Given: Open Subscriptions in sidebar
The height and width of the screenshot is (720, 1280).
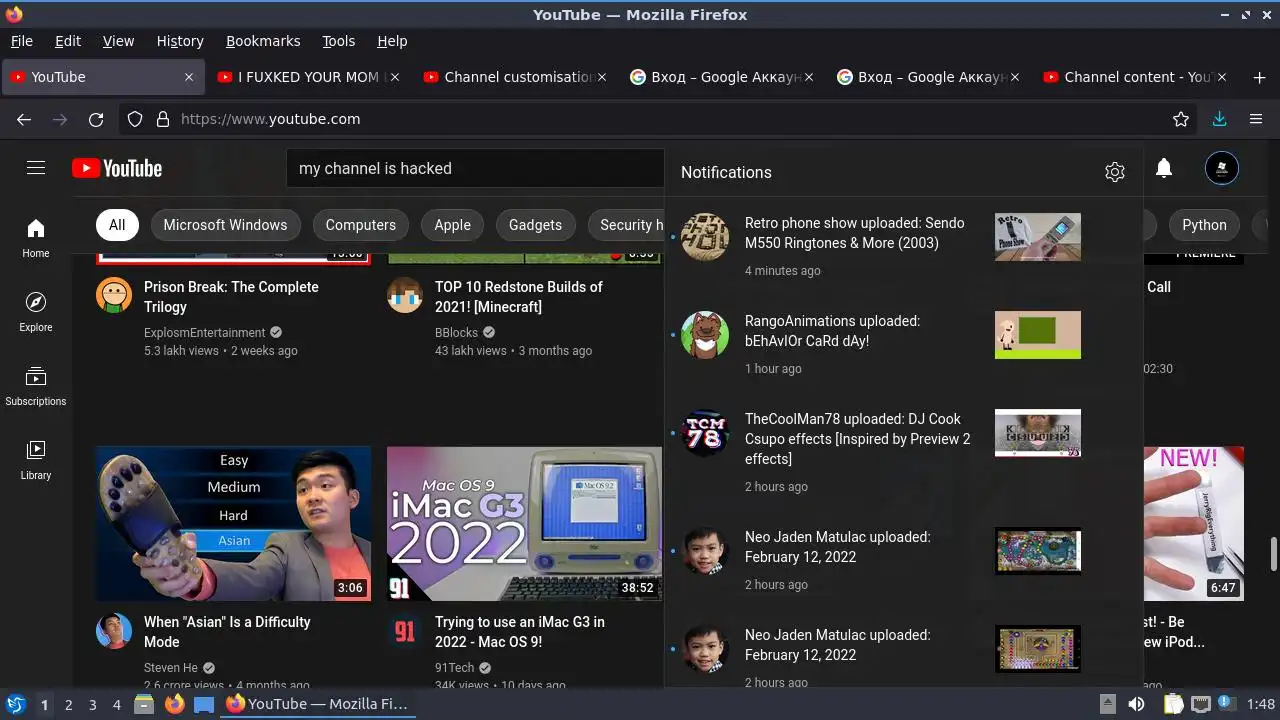Looking at the screenshot, I should tap(36, 386).
